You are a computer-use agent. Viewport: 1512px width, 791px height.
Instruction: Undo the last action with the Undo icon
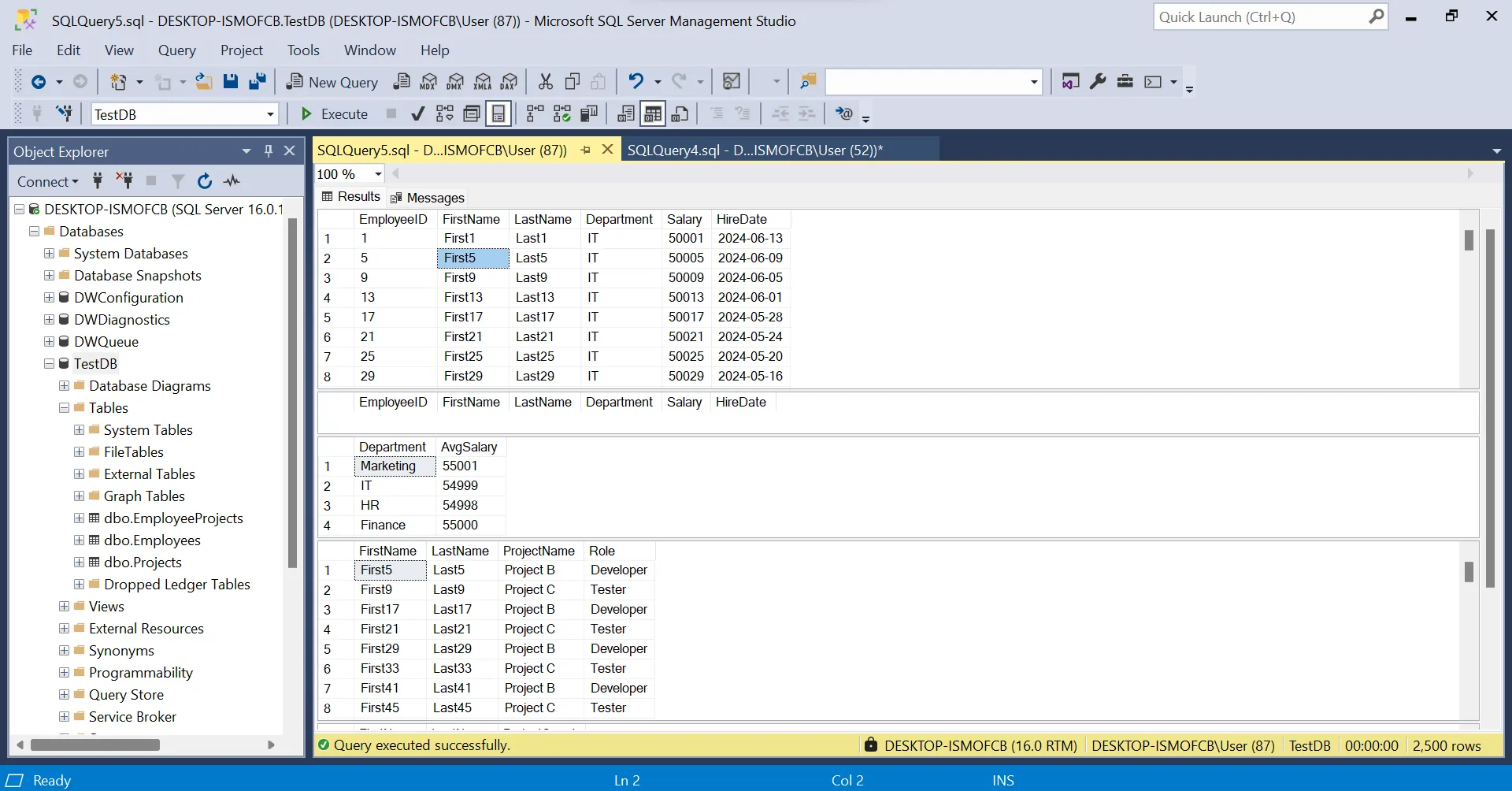pyautogui.click(x=636, y=81)
